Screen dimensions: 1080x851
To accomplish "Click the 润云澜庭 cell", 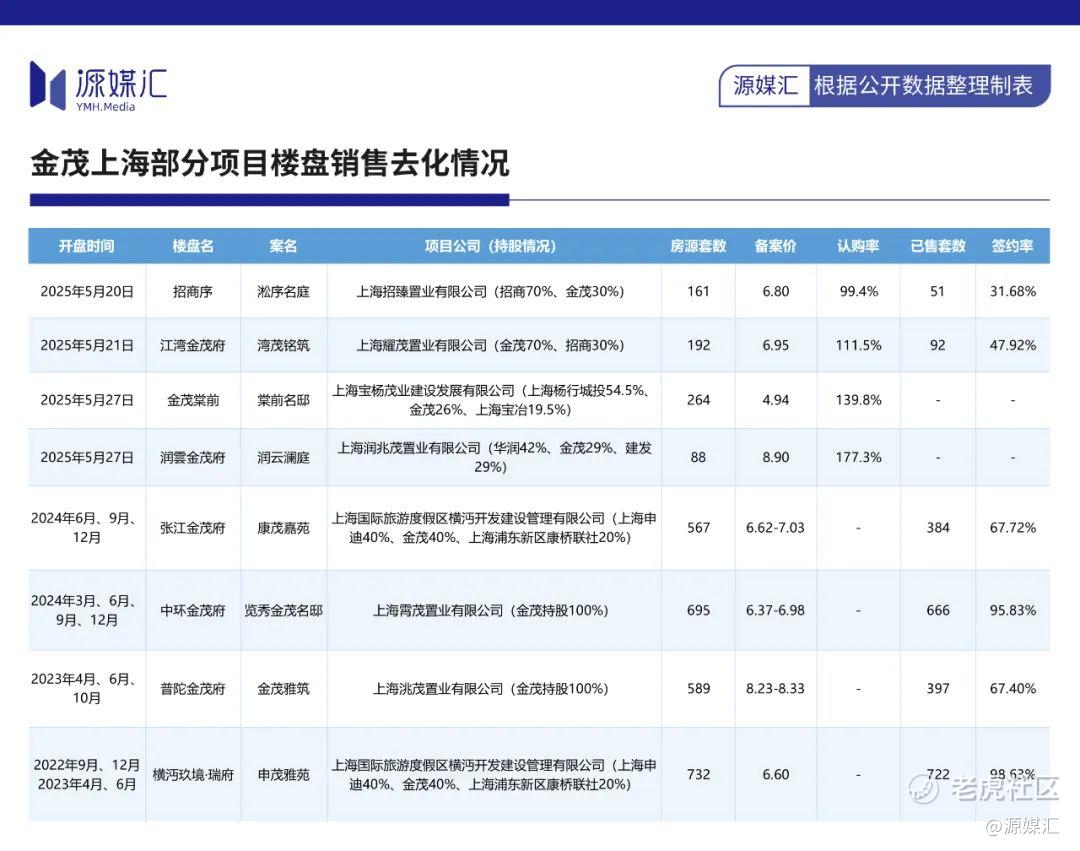I will (283, 457).
